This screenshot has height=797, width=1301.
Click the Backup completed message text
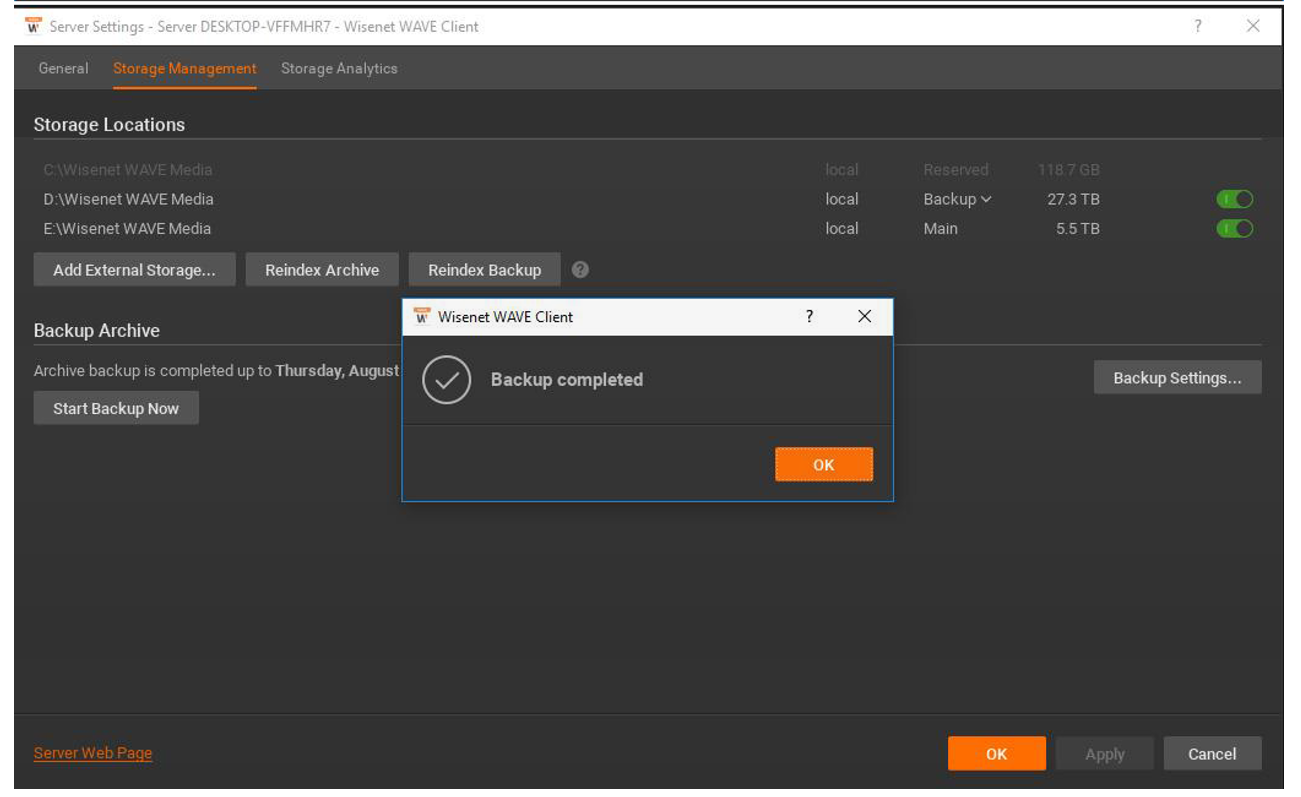[x=567, y=380]
